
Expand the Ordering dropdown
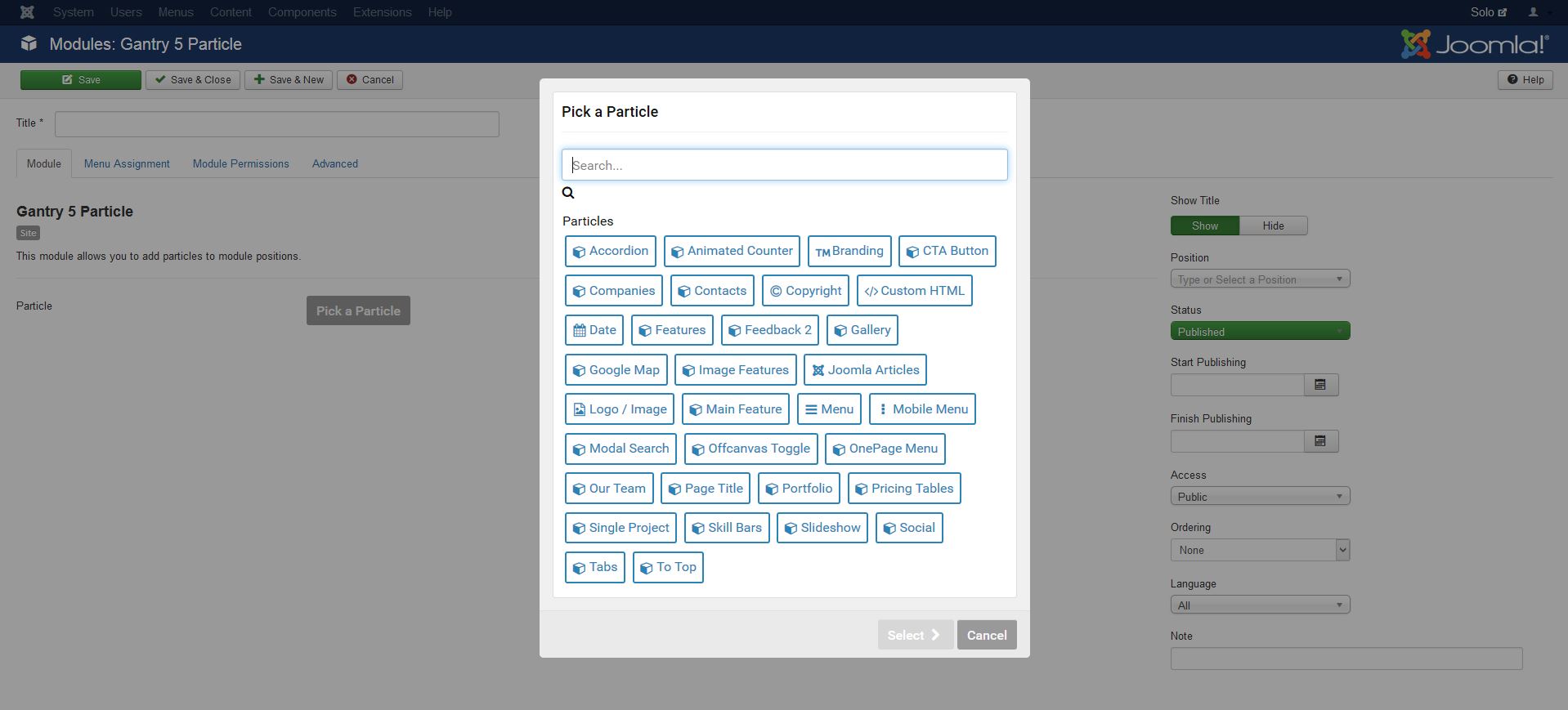click(x=1260, y=550)
